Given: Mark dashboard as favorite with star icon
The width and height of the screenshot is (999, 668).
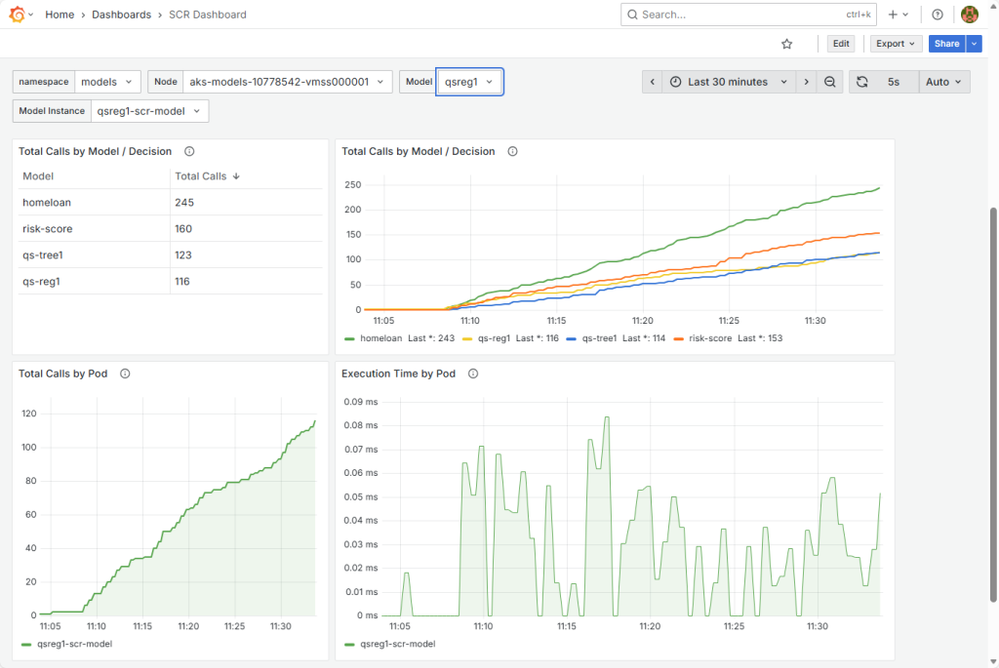Looking at the screenshot, I should (x=787, y=44).
